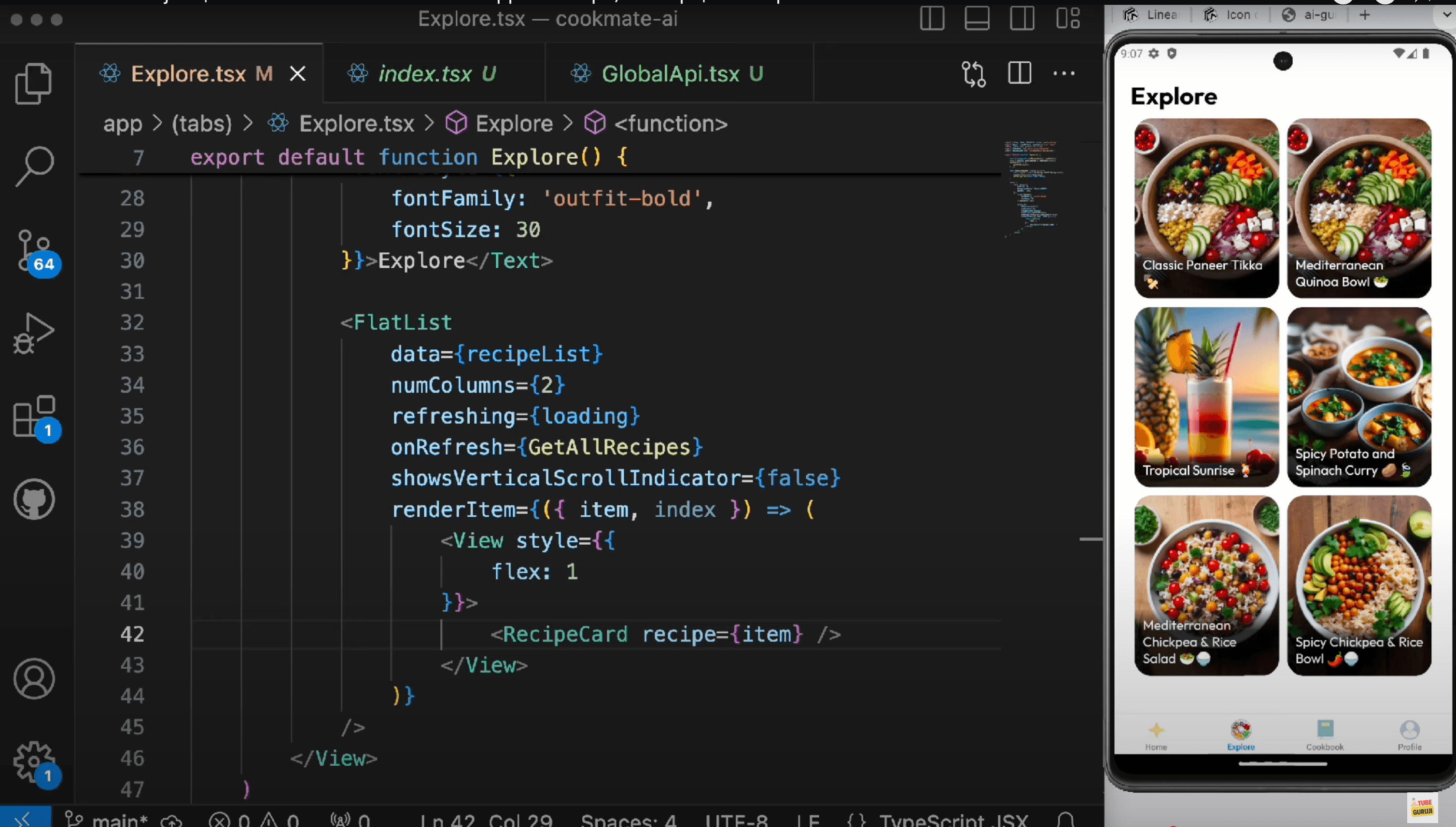Toggle the secondary side bar layout button

pos(1022,18)
